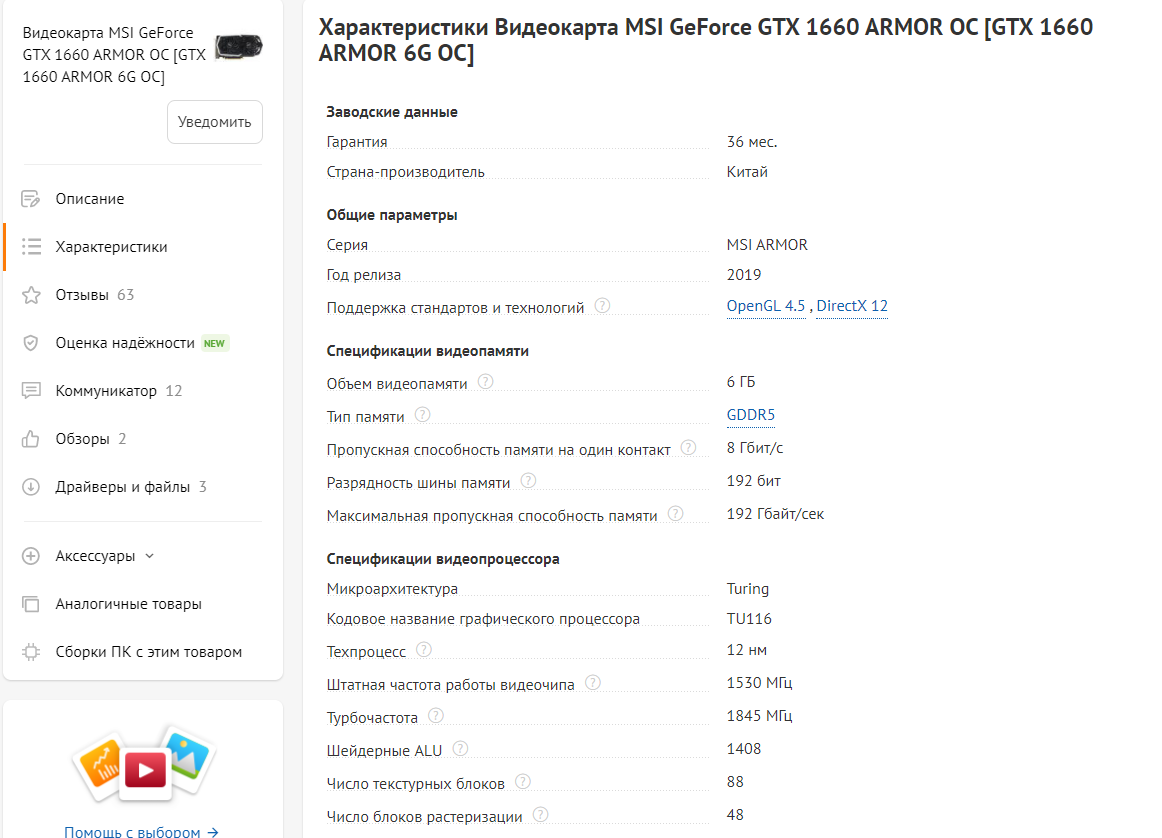Open Аналогичные товары section
1162x838 pixels.
128,604
